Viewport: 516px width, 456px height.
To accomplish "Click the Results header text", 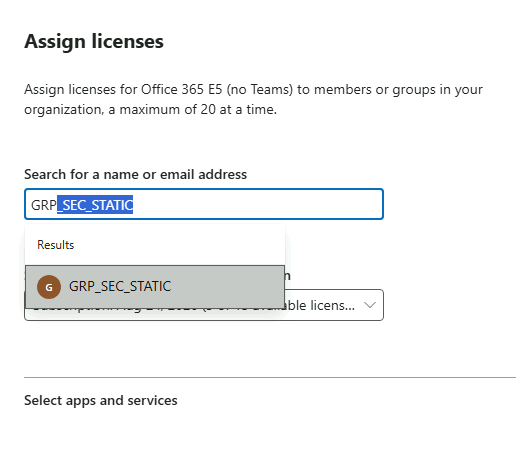I will coord(56,245).
